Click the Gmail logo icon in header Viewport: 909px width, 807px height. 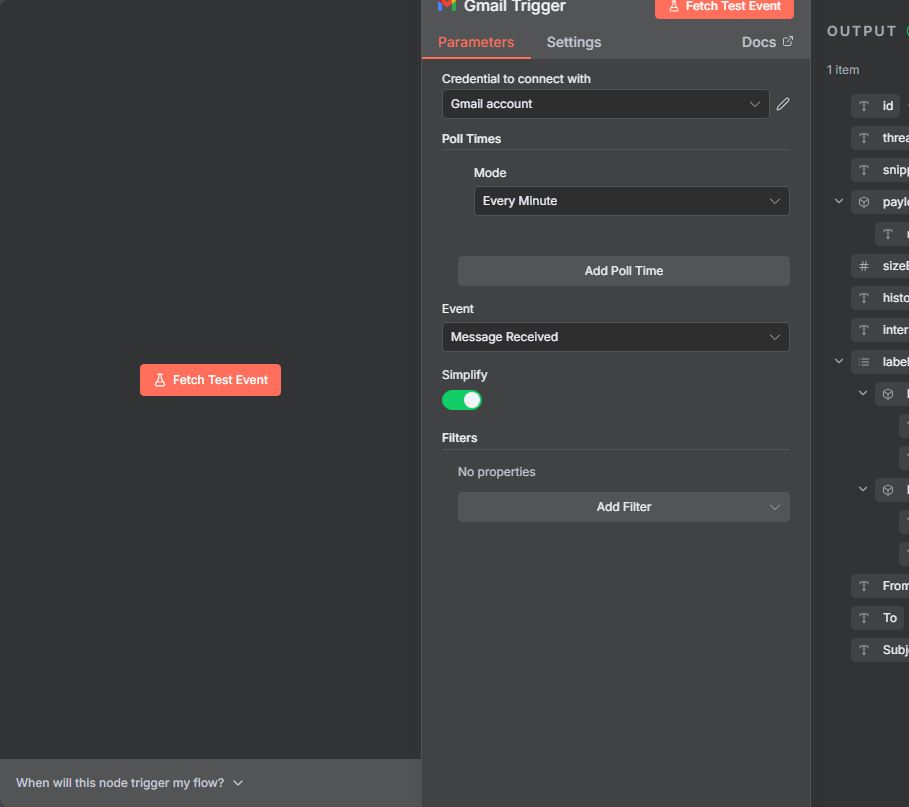tap(446, 6)
